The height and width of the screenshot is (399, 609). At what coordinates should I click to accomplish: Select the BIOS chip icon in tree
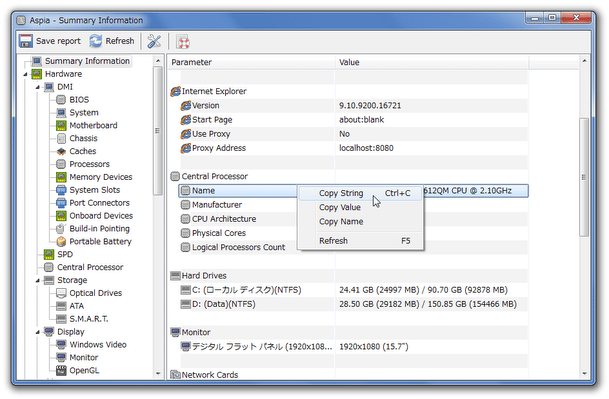pyautogui.click(x=61, y=100)
